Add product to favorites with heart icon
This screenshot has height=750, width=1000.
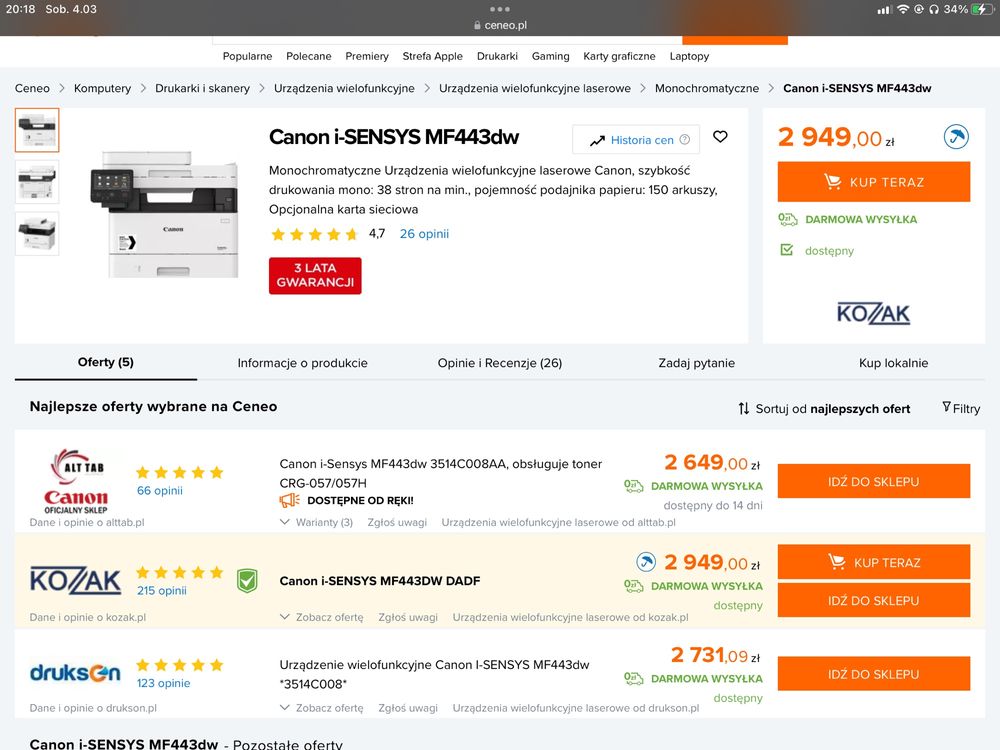point(720,136)
